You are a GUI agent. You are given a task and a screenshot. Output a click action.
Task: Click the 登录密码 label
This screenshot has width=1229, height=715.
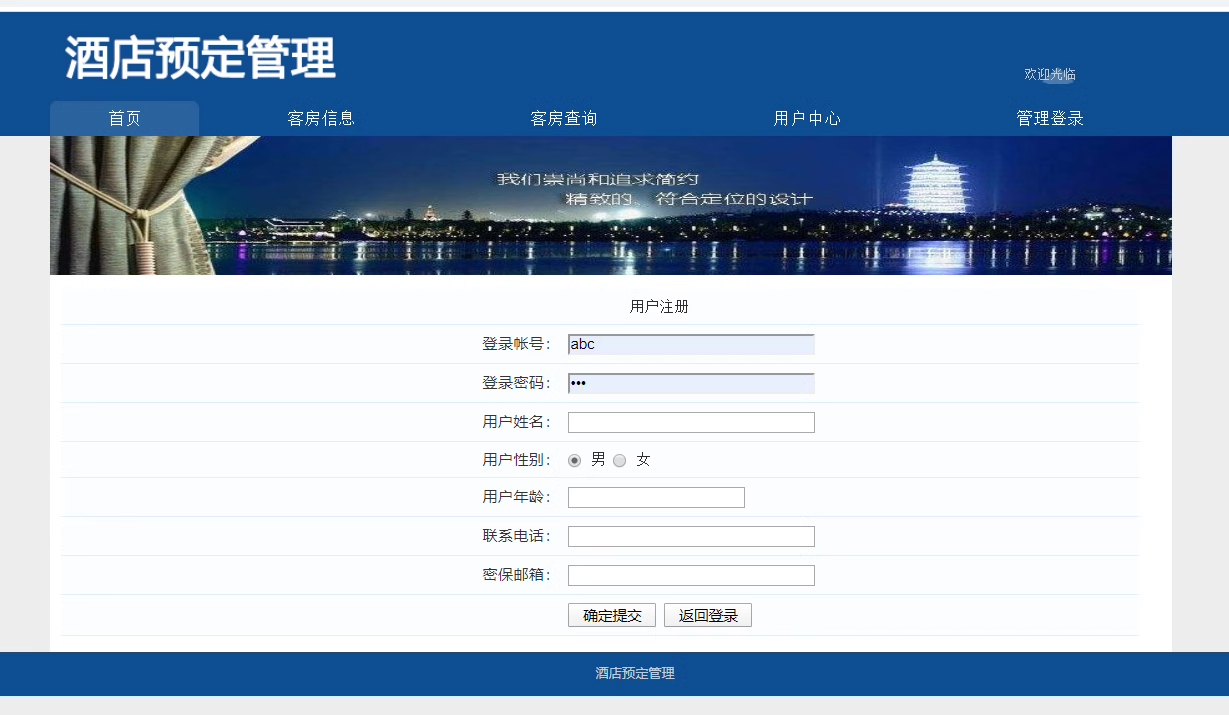point(516,383)
